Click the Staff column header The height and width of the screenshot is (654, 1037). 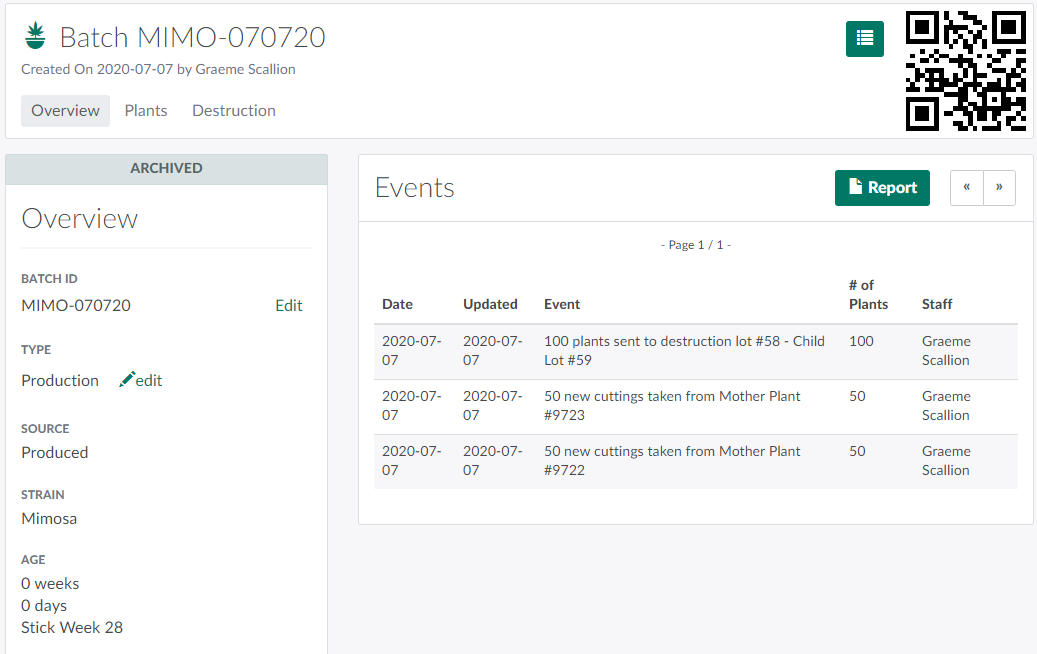pyautogui.click(x=937, y=304)
